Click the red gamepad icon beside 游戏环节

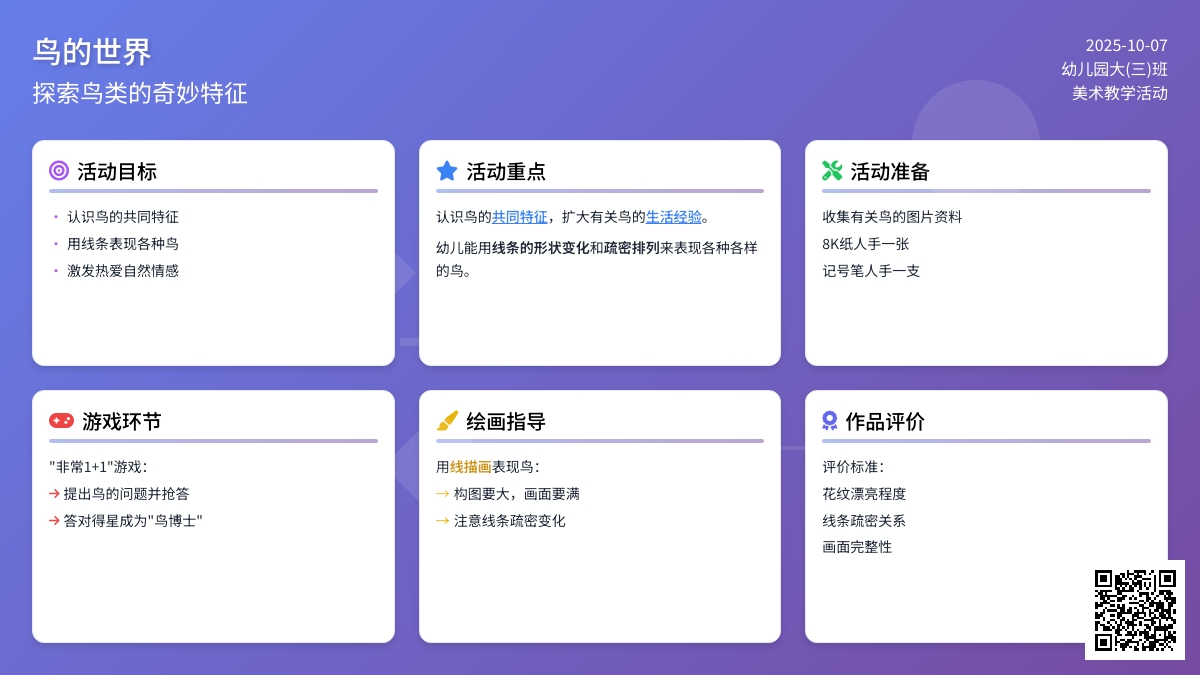[61, 421]
